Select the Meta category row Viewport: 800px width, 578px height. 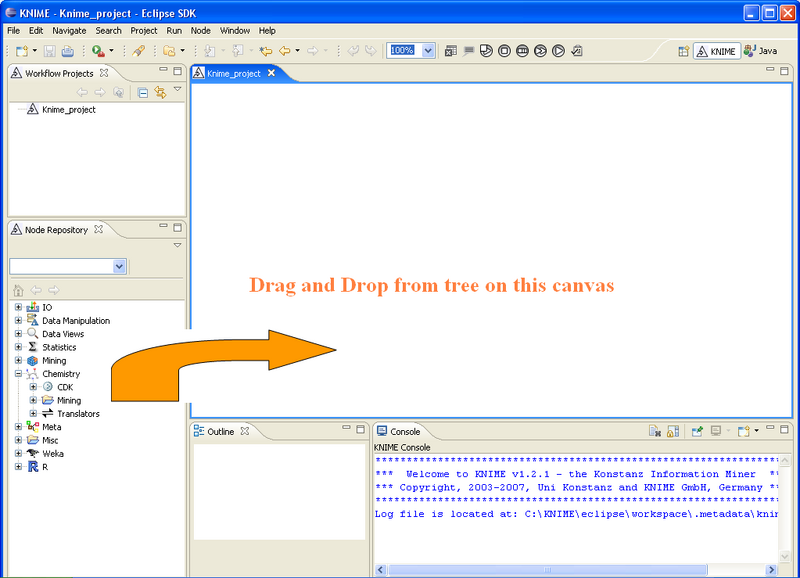pos(52,427)
